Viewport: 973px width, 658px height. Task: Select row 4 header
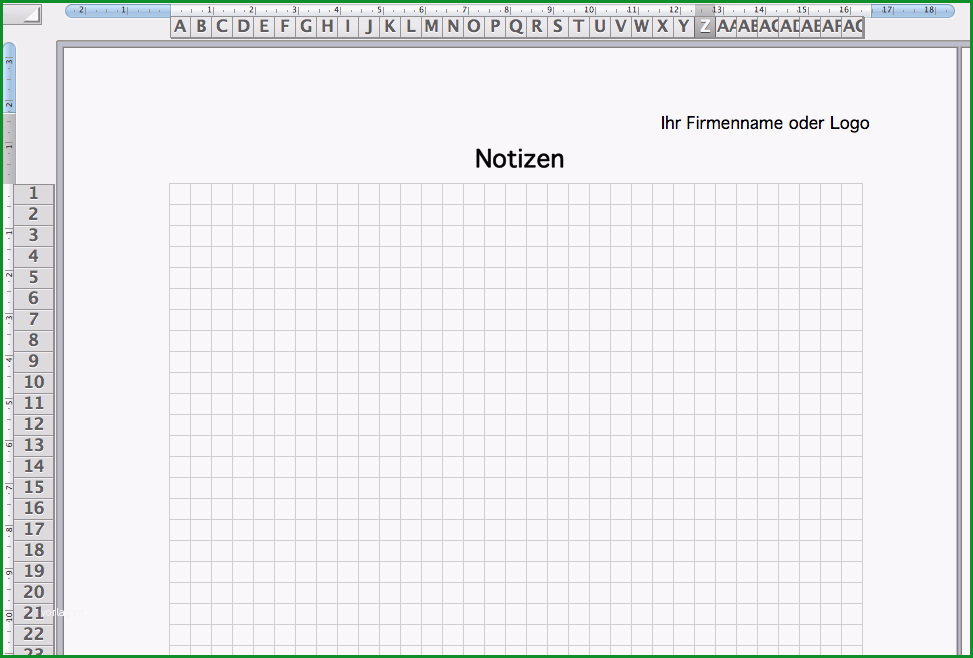tap(34, 257)
